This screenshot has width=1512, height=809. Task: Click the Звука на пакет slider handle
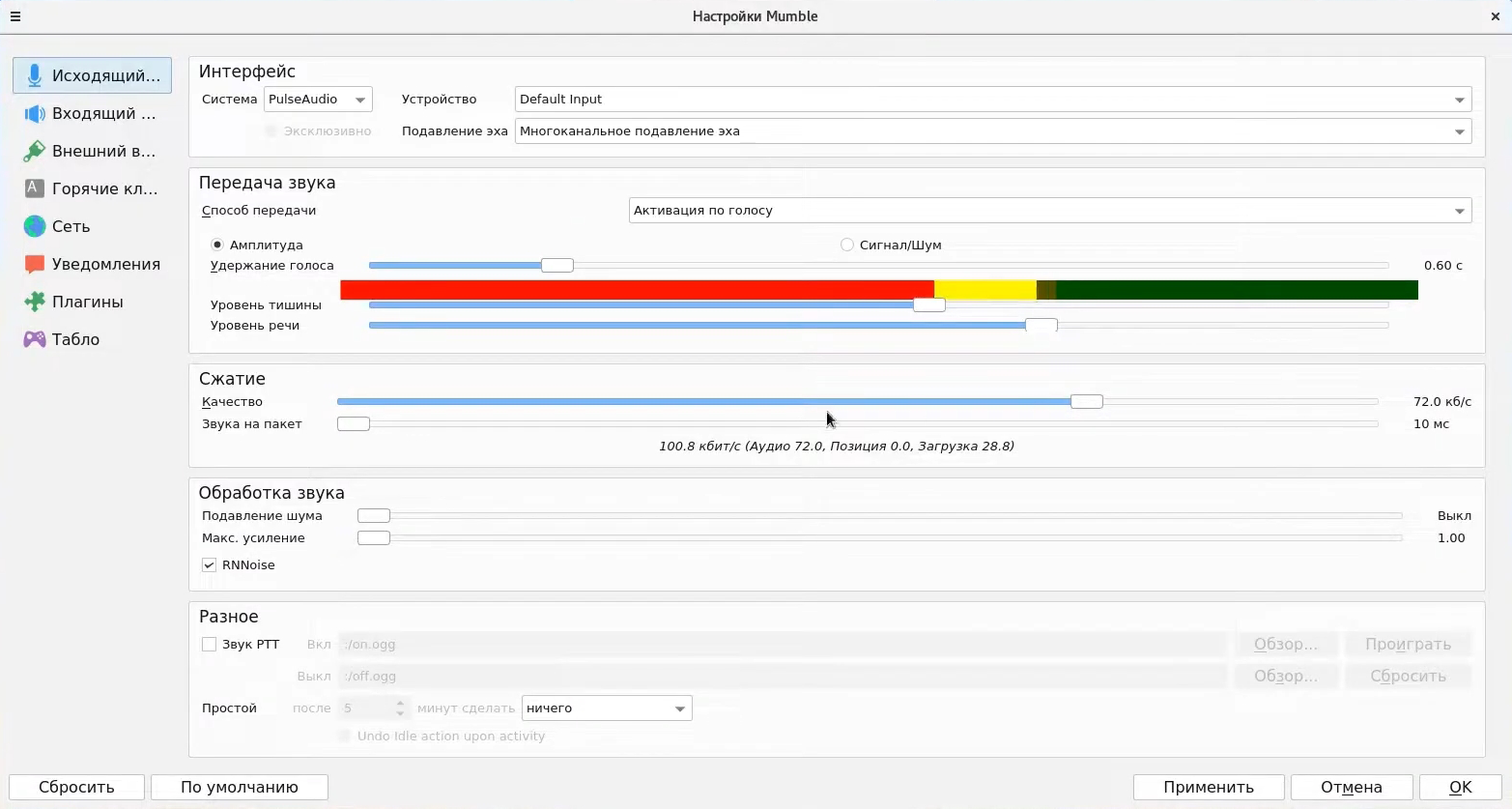(x=354, y=424)
